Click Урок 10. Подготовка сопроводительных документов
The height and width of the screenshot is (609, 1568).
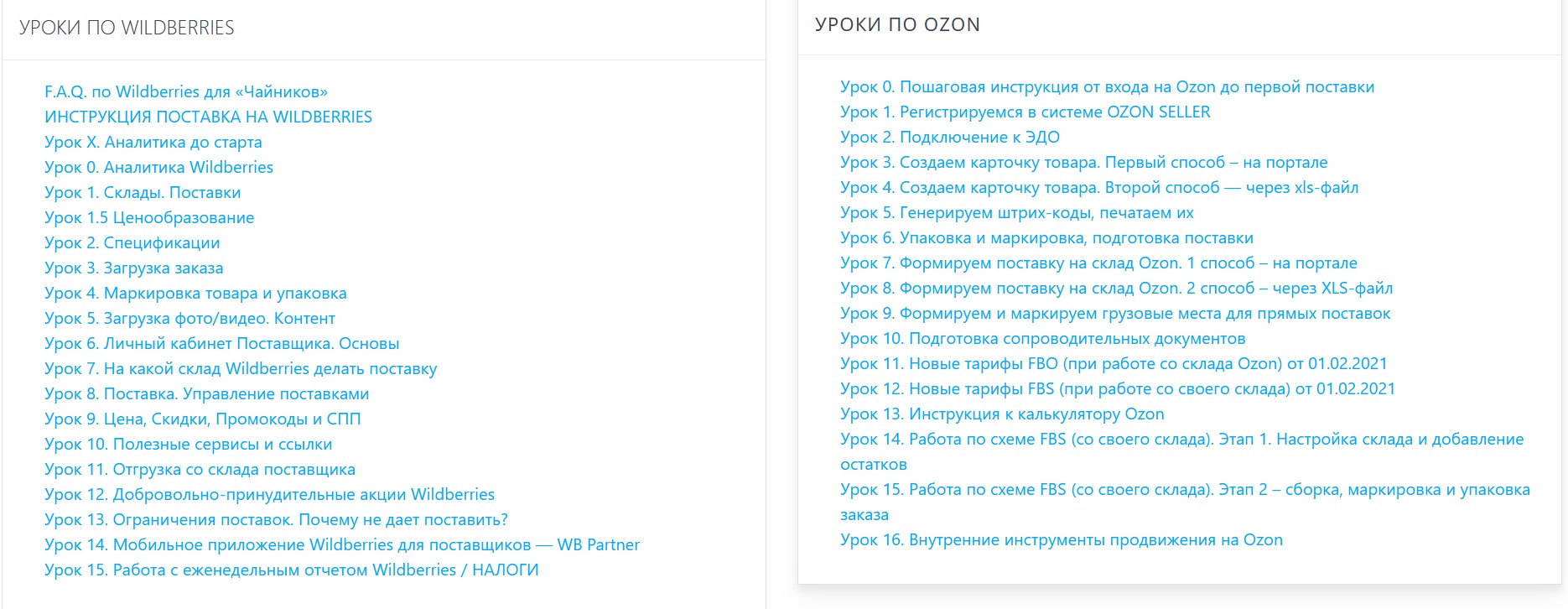tap(1042, 339)
